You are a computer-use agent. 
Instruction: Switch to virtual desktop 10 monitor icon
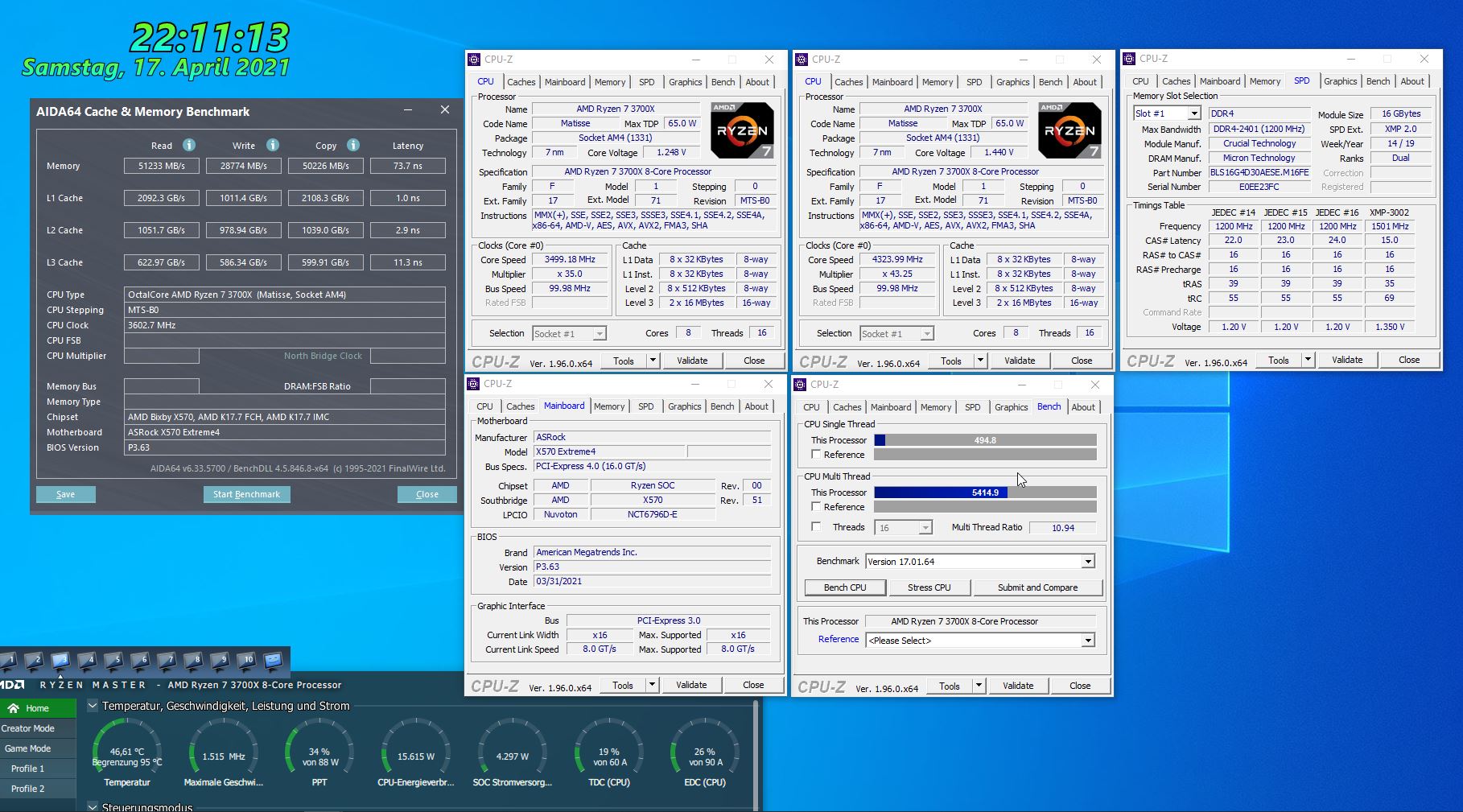click(x=246, y=661)
